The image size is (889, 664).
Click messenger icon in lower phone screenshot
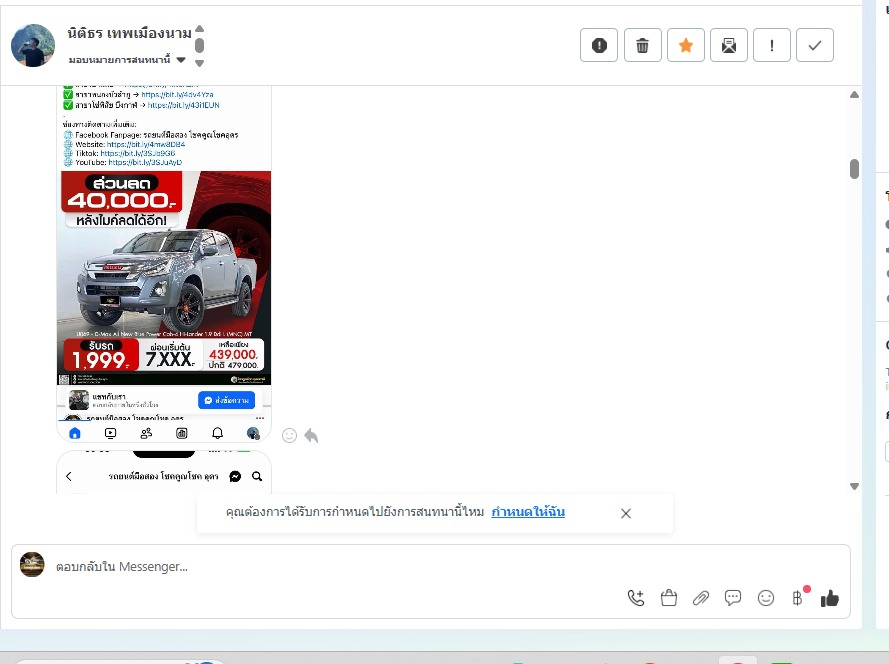pos(235,476)
